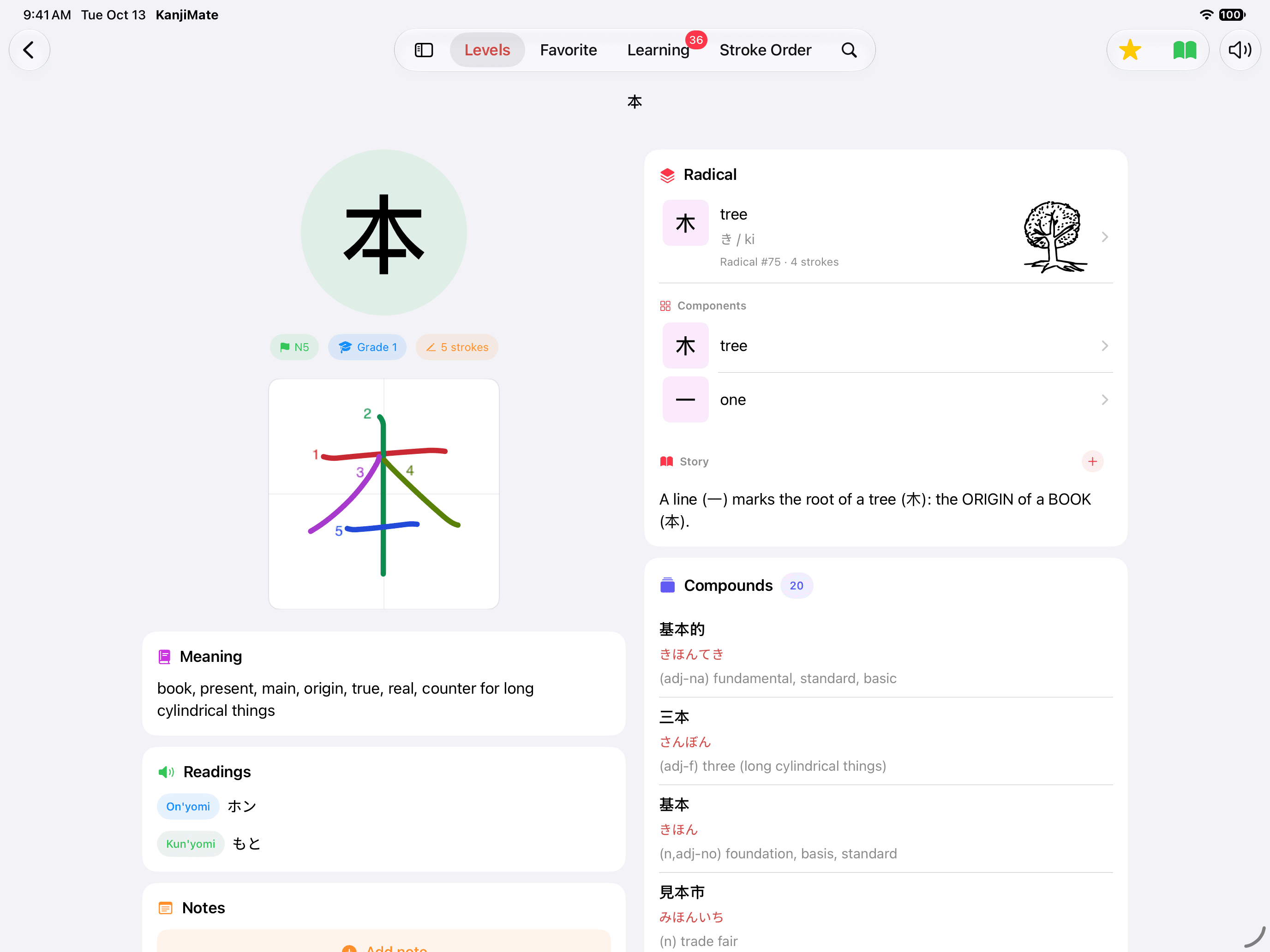Toggle the favorite star for this kanji
Screen dimensions: 1270x952
pyautogui.click(x=1130, y=50)
